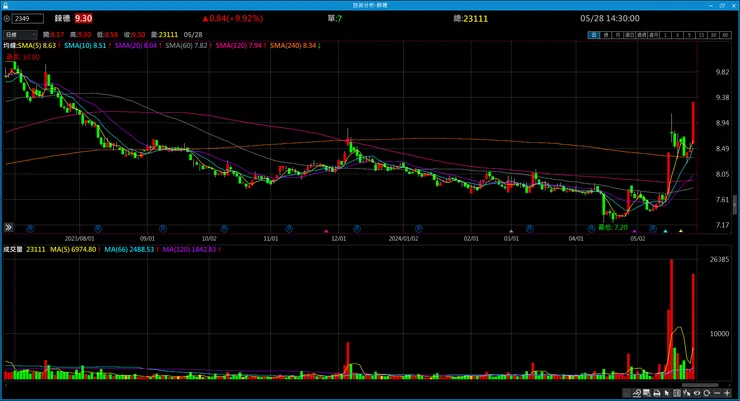Click the cyan triangle marker on date axis
740x401 pixels.
pyautogui.click(x=665, y=231)
